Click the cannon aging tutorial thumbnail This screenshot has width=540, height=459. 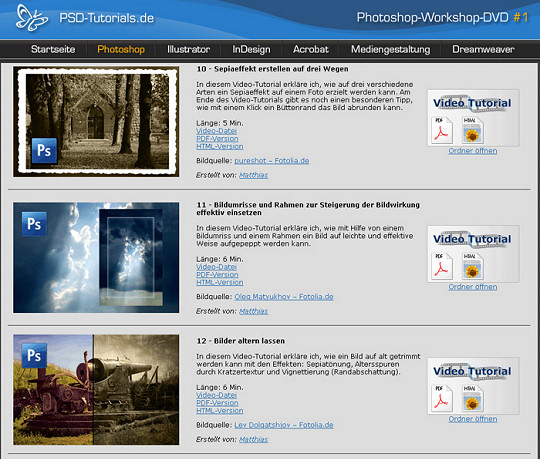(x=96, y=390)
